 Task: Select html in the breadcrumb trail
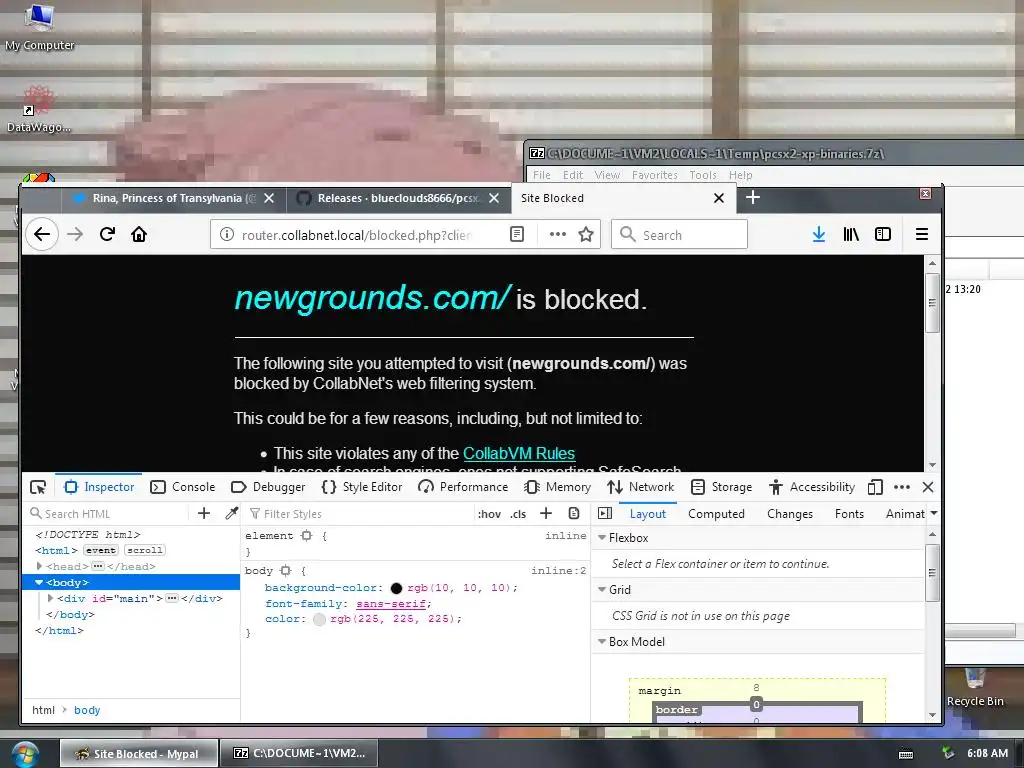43,710
